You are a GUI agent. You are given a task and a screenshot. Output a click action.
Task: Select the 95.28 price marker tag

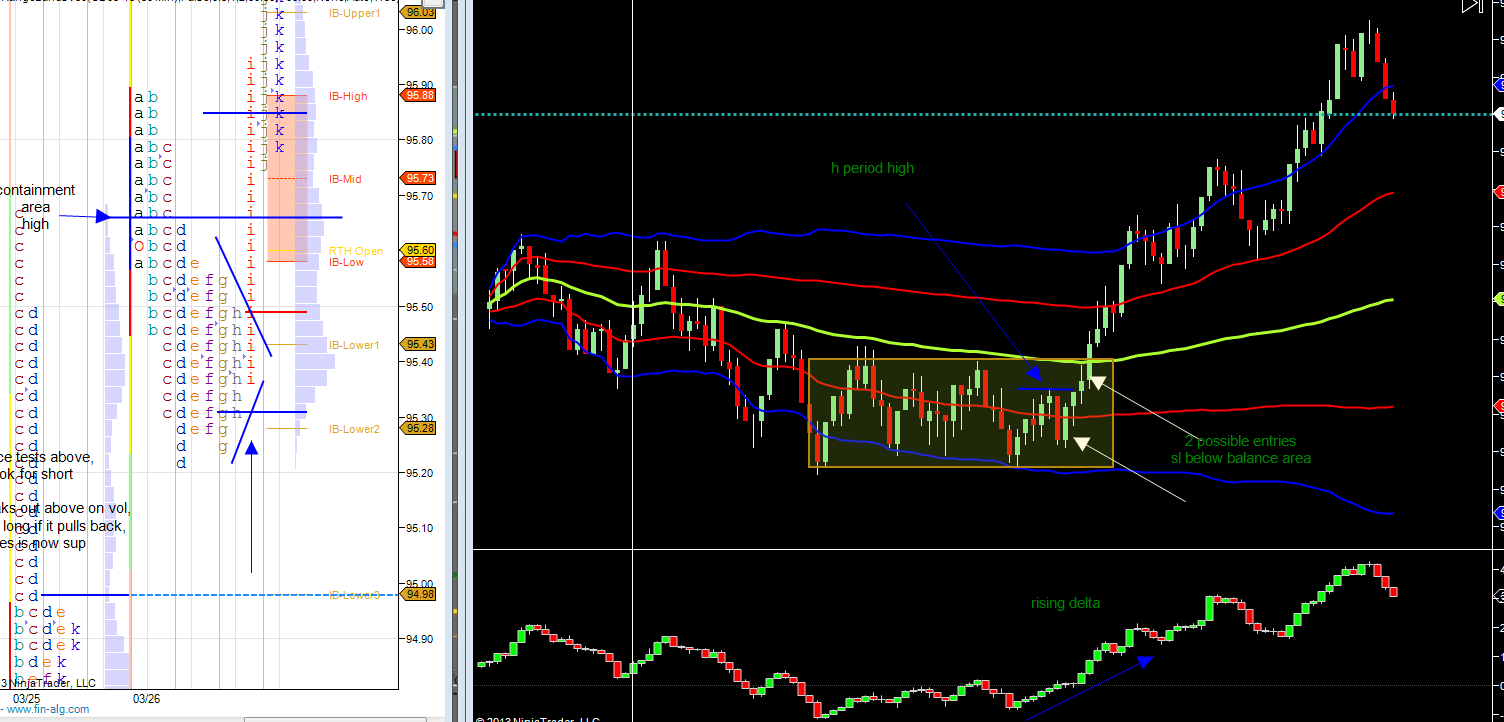(420, 428)
